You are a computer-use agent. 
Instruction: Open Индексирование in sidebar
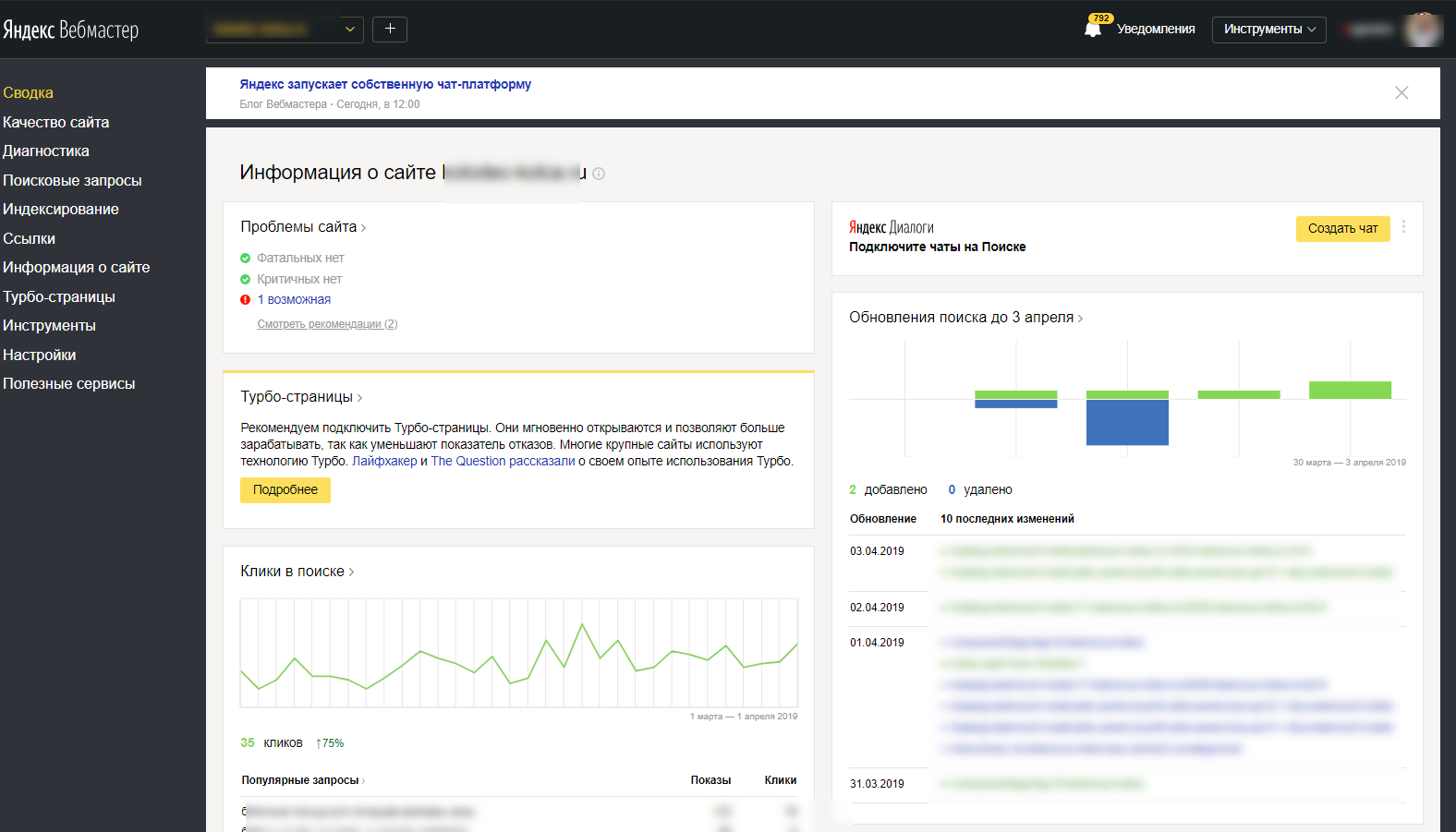click(61, 210)
